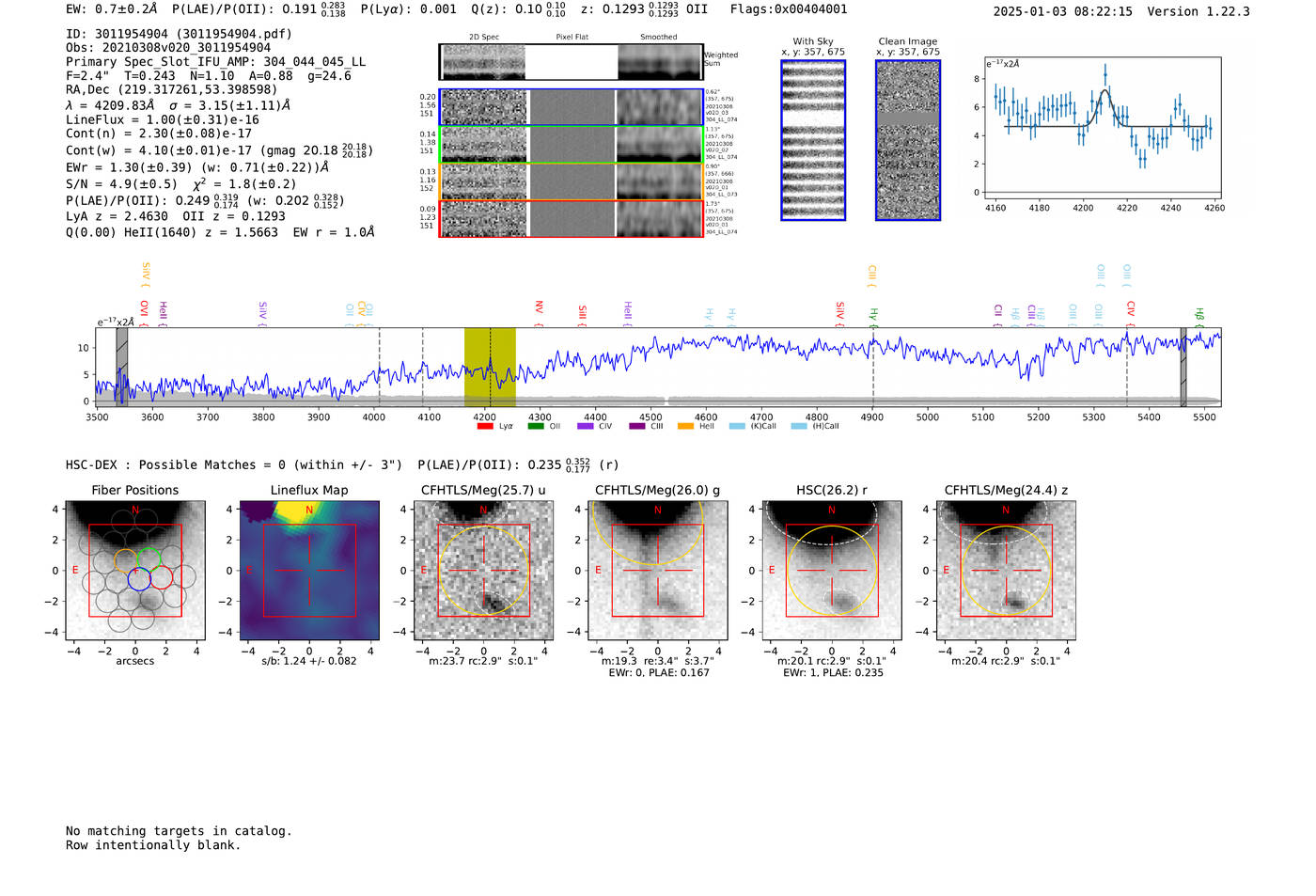Click the Fiber Positions image panel
This screenshot has width=1316, height=896.
pos(135,571)
